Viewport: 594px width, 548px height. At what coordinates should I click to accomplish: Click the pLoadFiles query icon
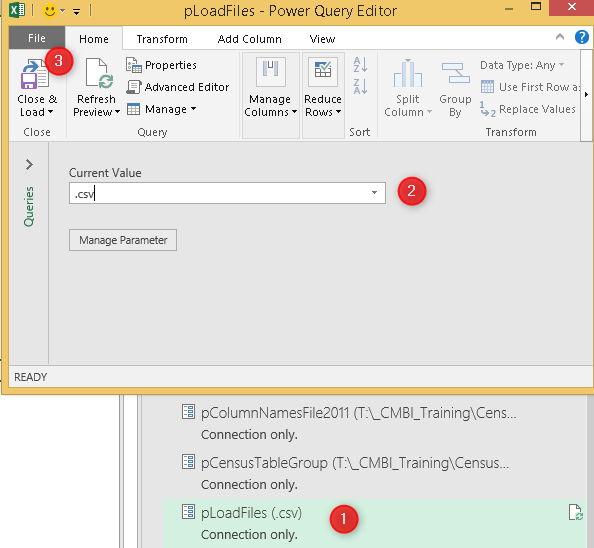pos(188,512)
